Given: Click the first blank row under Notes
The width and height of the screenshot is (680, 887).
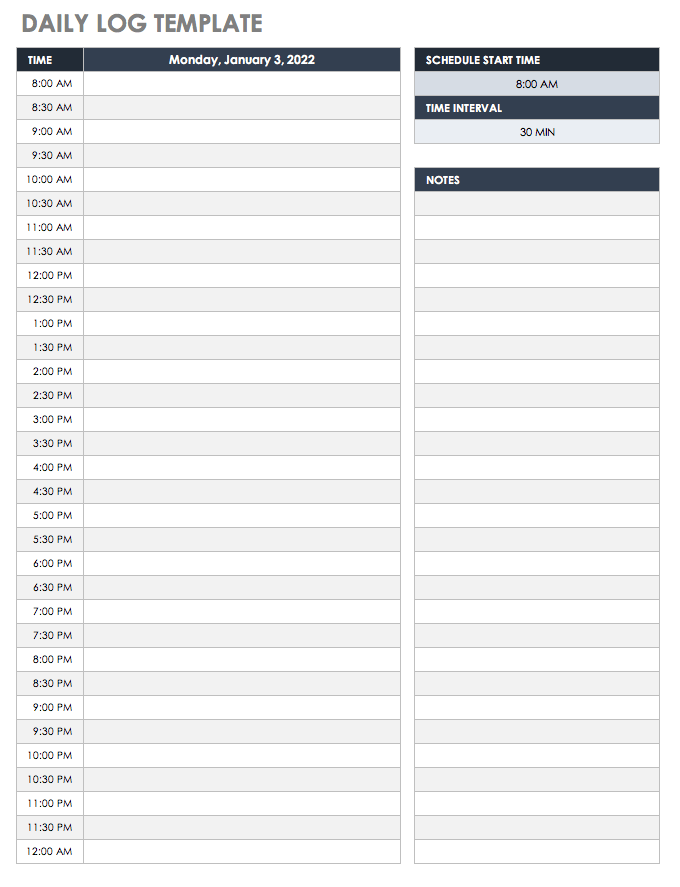Looking at the screenshot, I should pyautogui.click(x=537, y=204).
